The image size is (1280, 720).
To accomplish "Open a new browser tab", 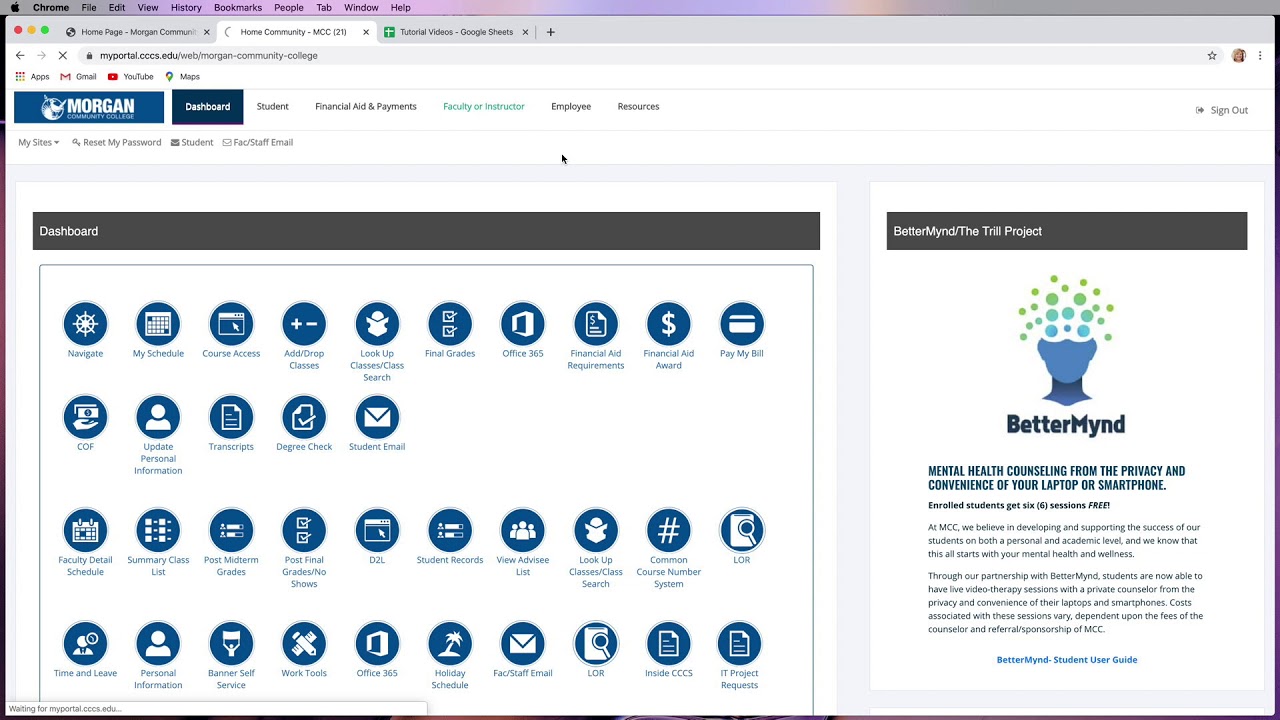I will tap(550, 32).
